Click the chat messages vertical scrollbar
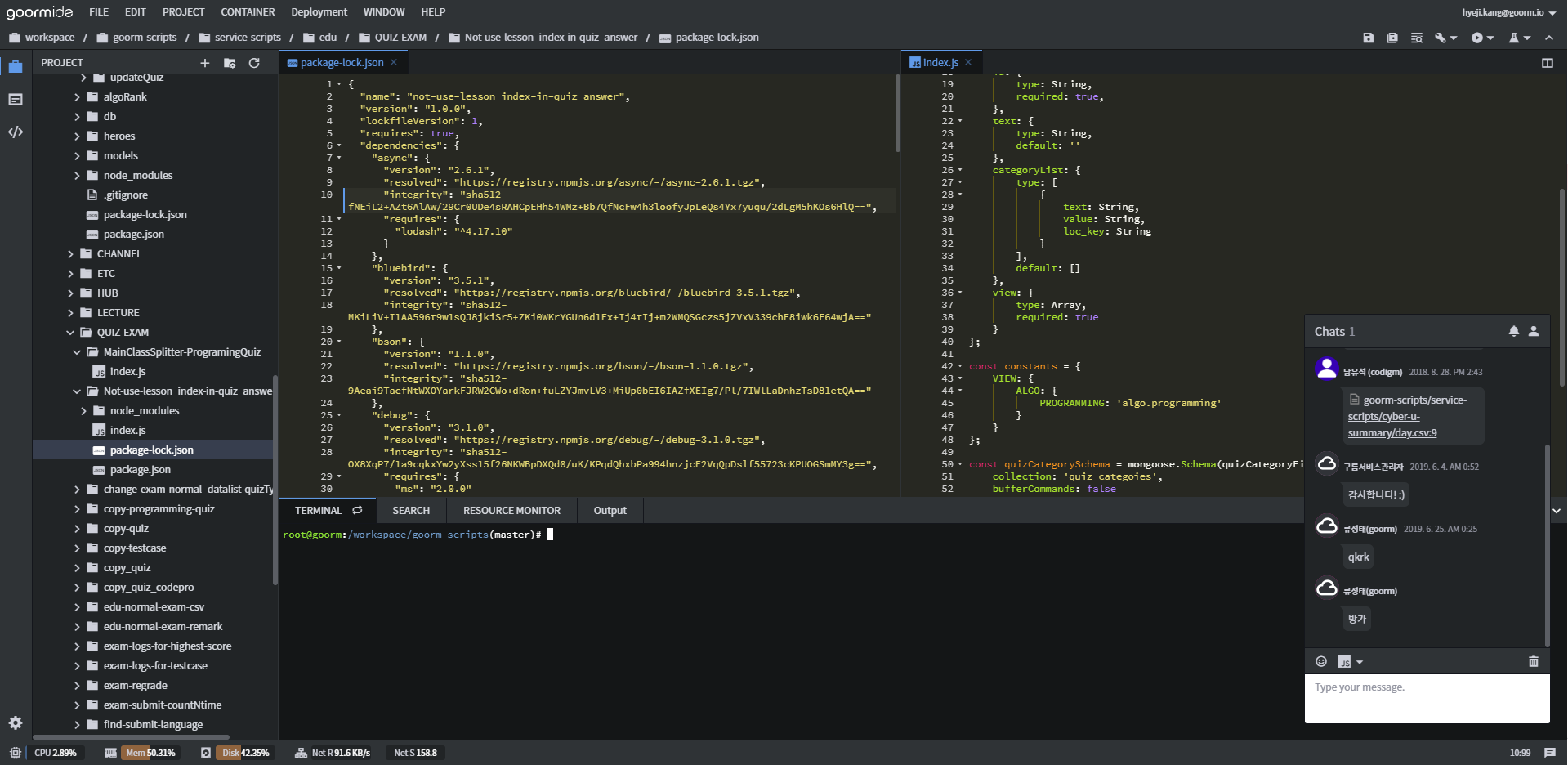Viewport: 1568px width, 765px height. pyautogui.click(x=1547, y=545)
